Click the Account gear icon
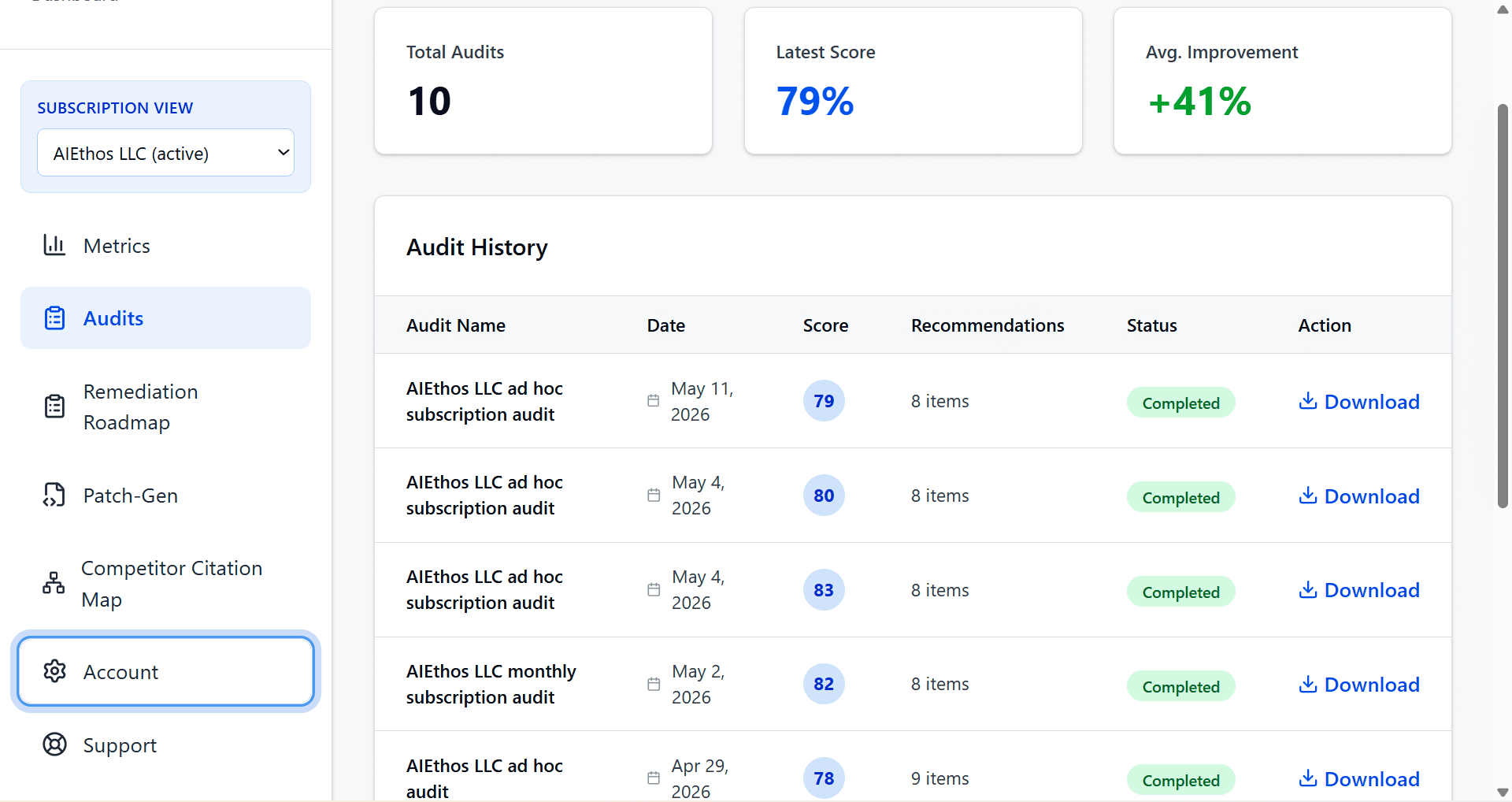Screen dimensions: 1512x802 pos(54,671)
